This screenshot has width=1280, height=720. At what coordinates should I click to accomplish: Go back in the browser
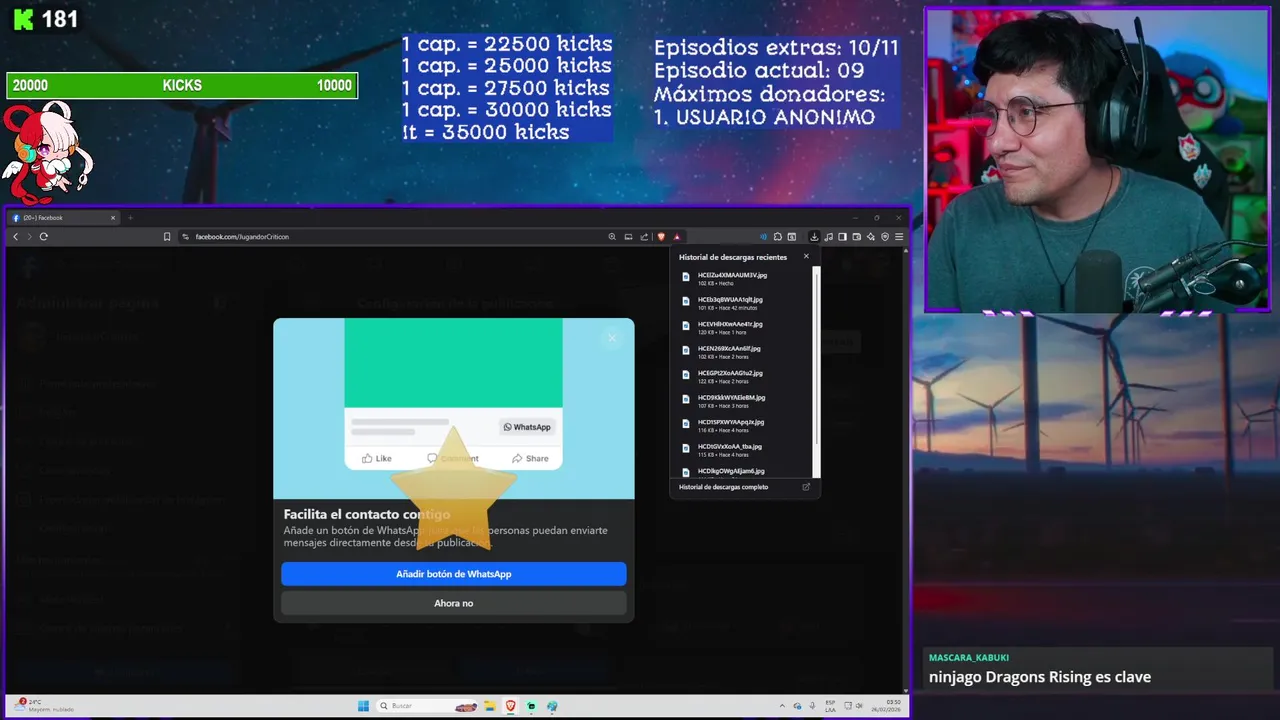pos(16,237)
